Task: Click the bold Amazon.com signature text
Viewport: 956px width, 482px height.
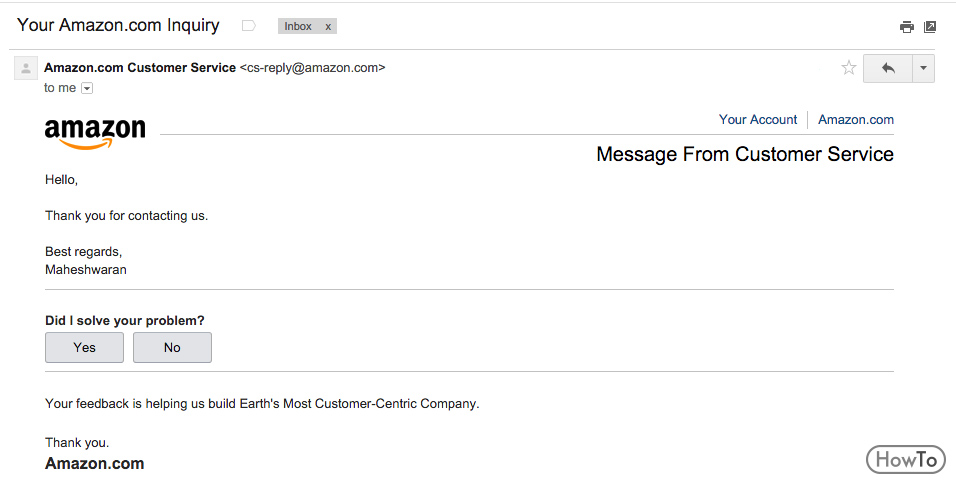Action: pos(95,464)
